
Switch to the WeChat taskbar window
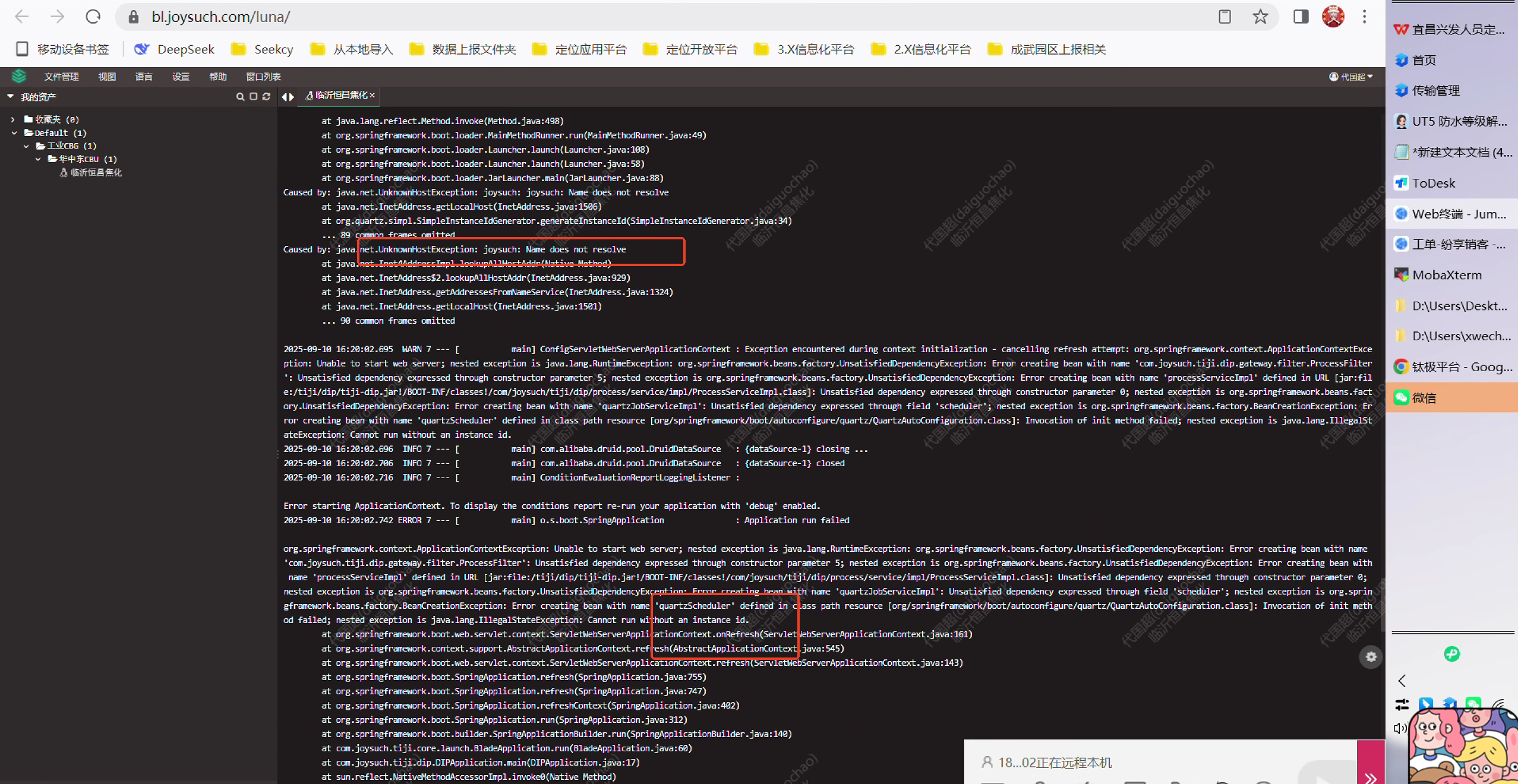(x=1452, y=397)
